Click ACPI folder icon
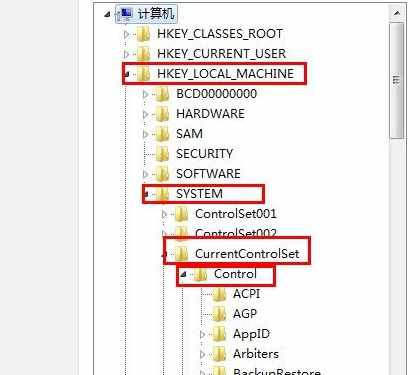Viewport: 420px width, 375px height. click(x=219, y=294)
